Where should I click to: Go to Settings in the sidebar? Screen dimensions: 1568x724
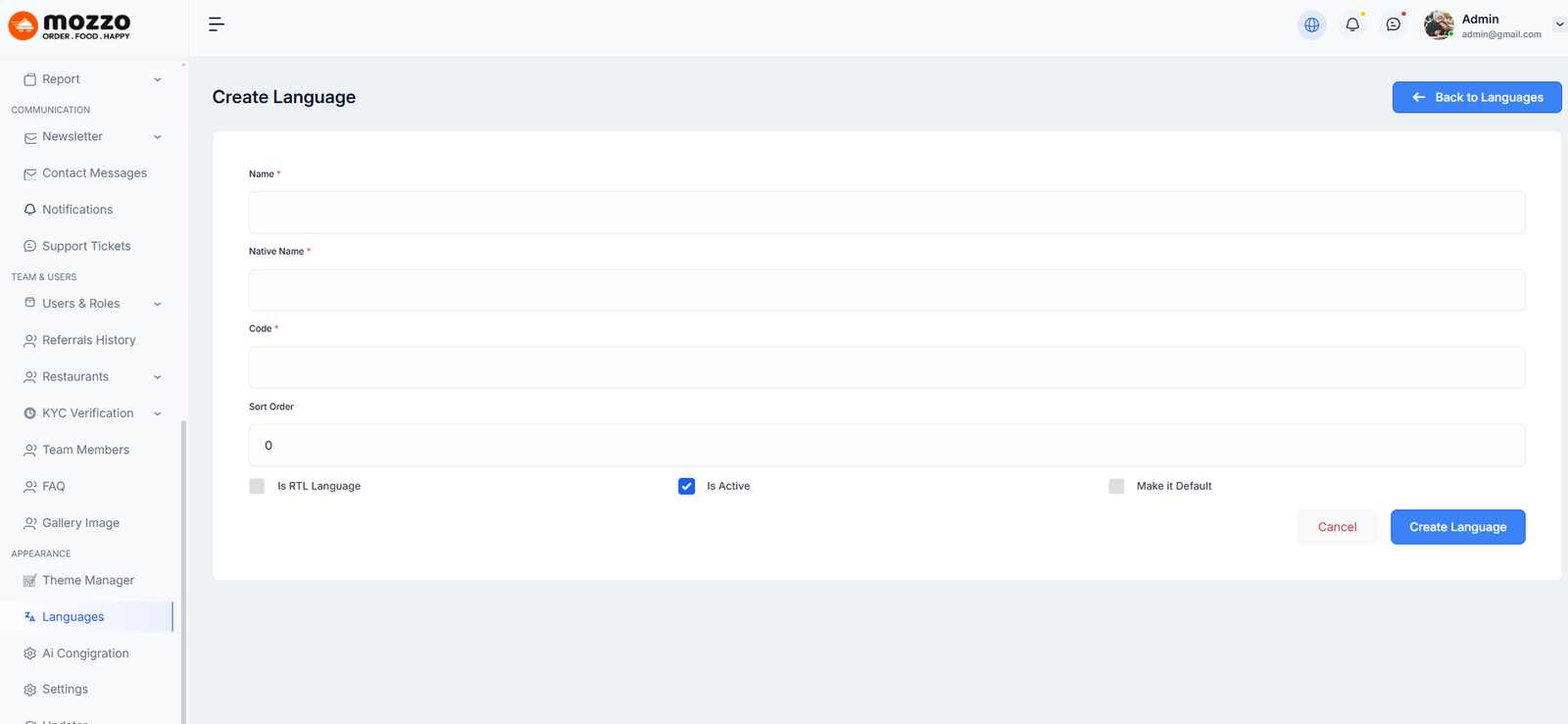65,690
